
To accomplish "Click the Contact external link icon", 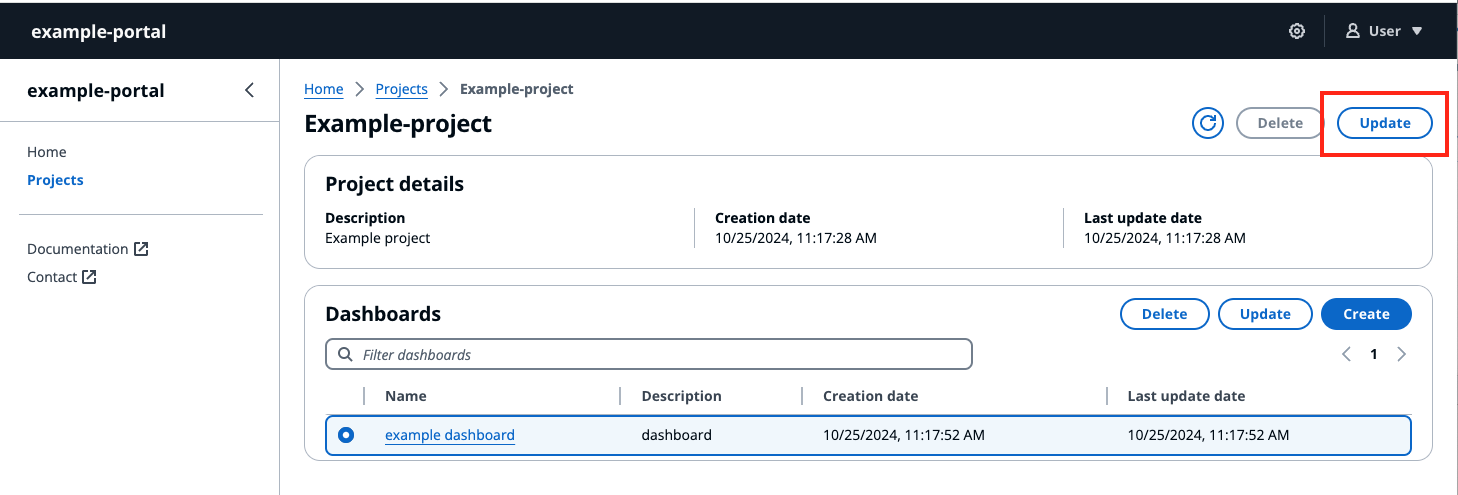I will pos(89,277).
